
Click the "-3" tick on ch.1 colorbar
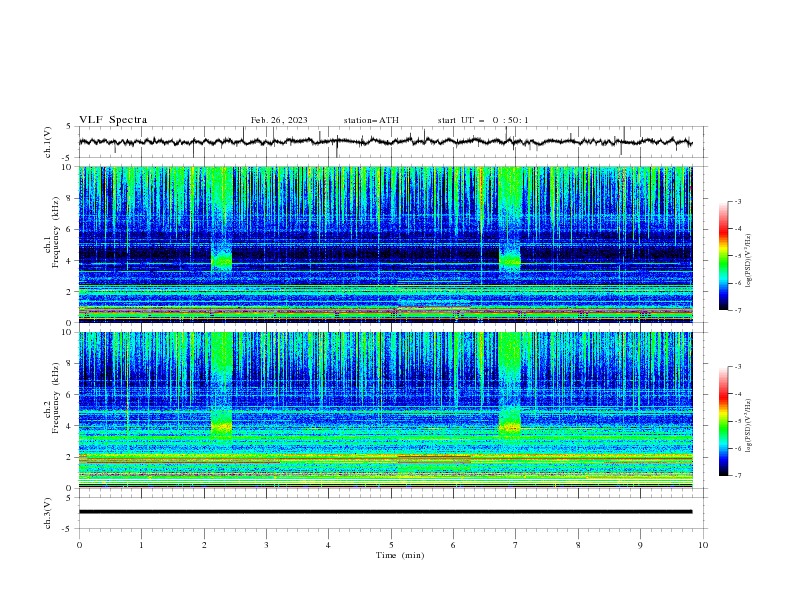[737, 201]
